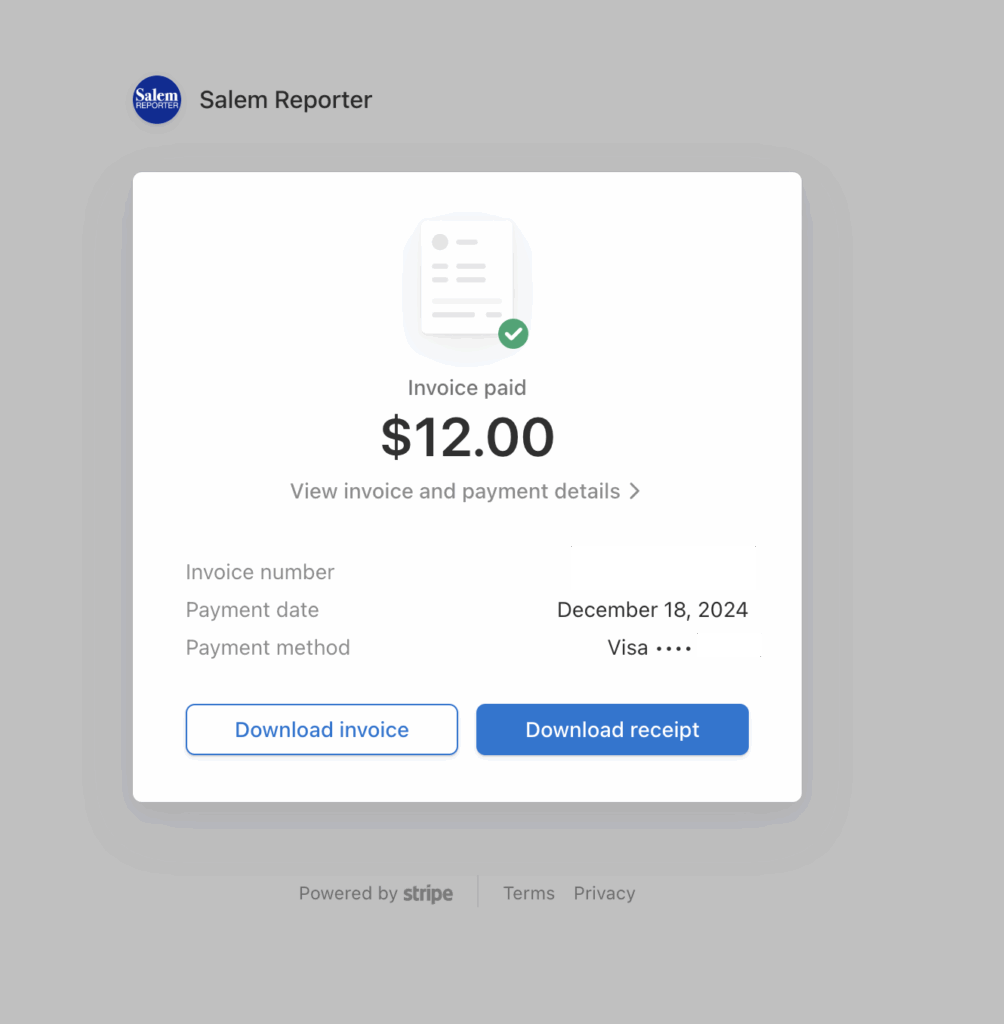The width and height of the screenshot is (1004, 1024).
Task: Open the Privacy link
Action: (x=604, y=894)
